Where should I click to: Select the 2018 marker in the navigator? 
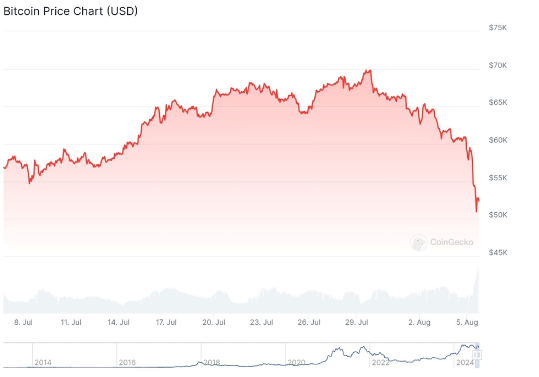(x=211, y=363)
